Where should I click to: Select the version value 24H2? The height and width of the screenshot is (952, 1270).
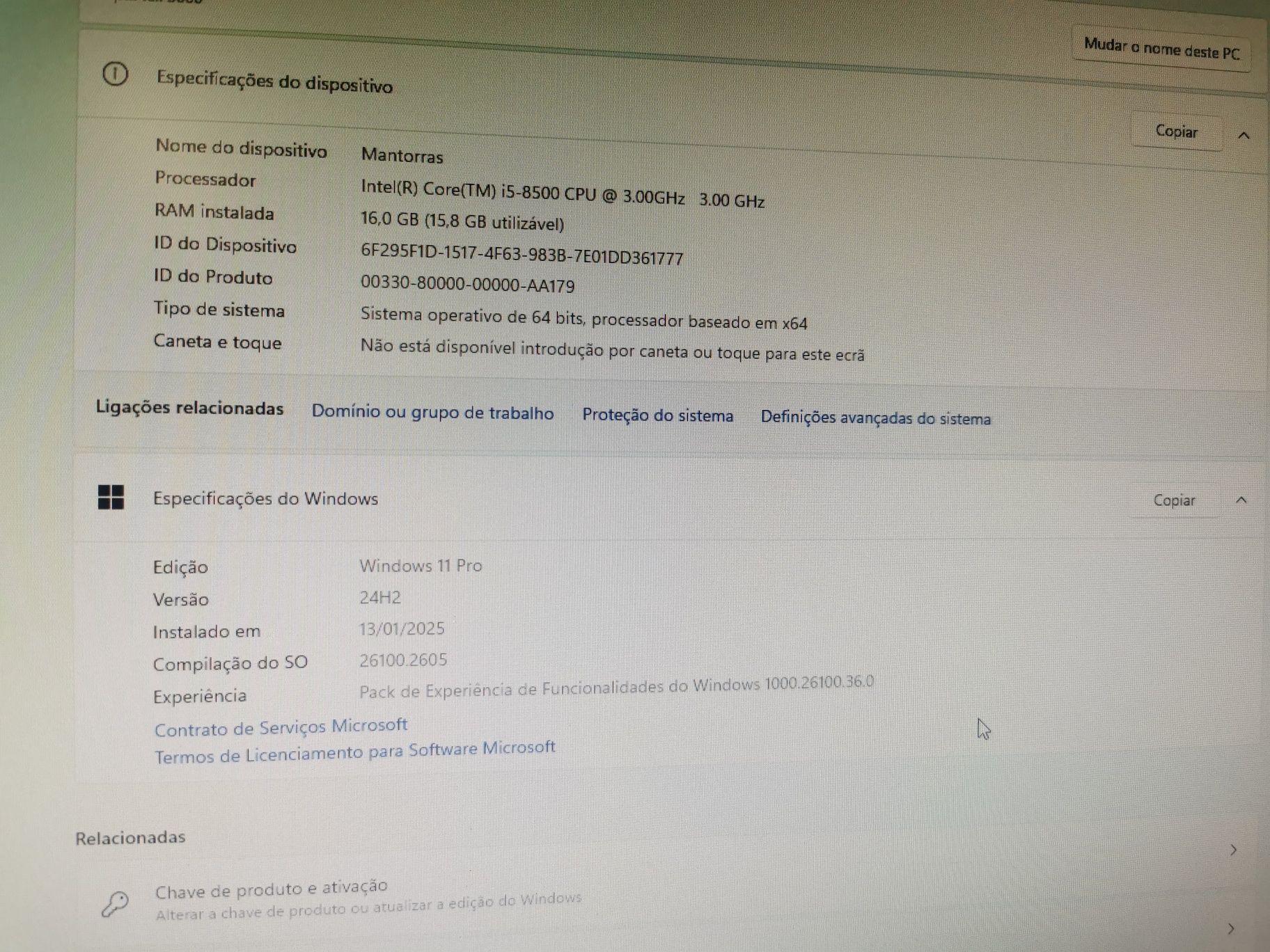[380, 597]
